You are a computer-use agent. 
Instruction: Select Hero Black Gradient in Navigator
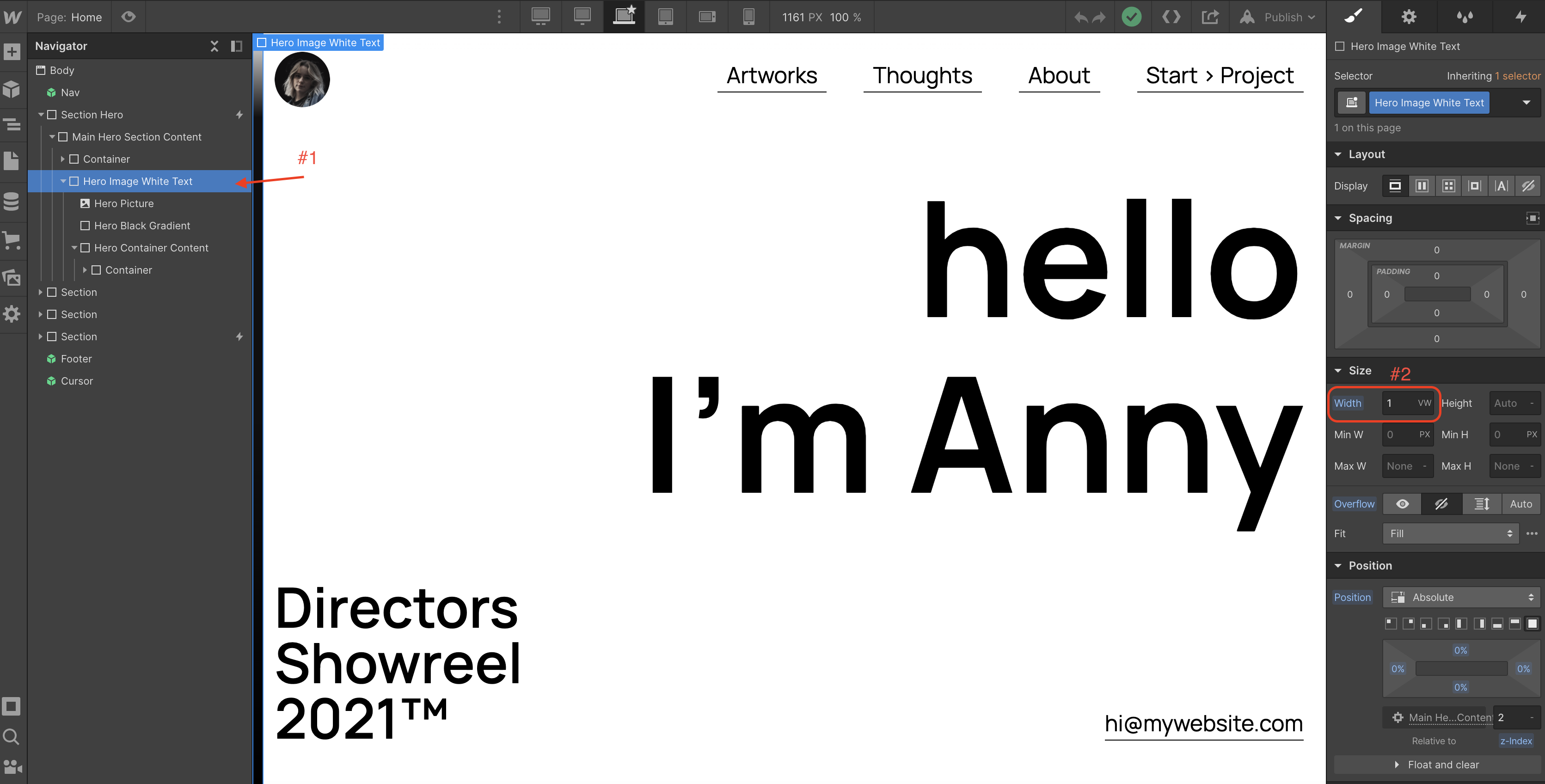point(141,226)
